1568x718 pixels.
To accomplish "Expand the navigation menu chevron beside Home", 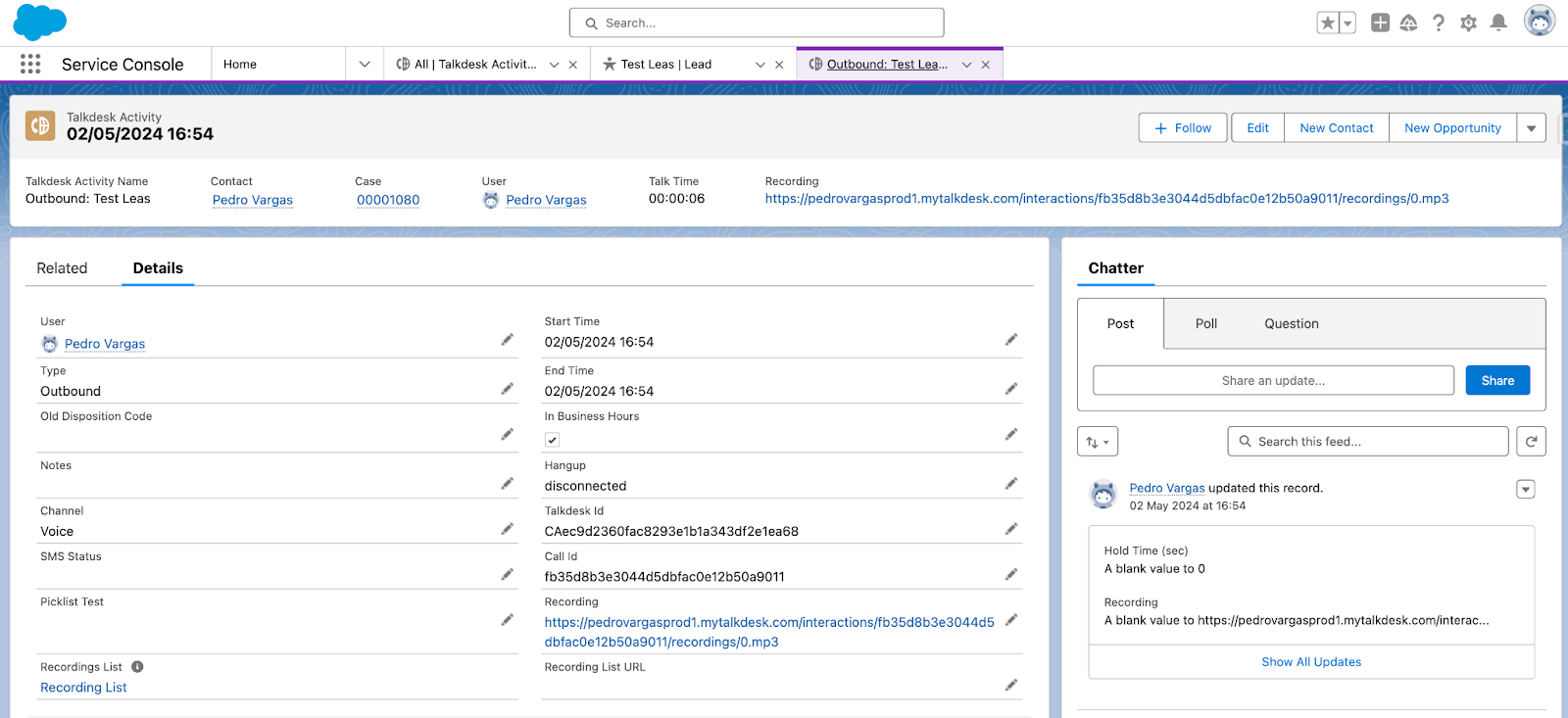I will 365,64.
